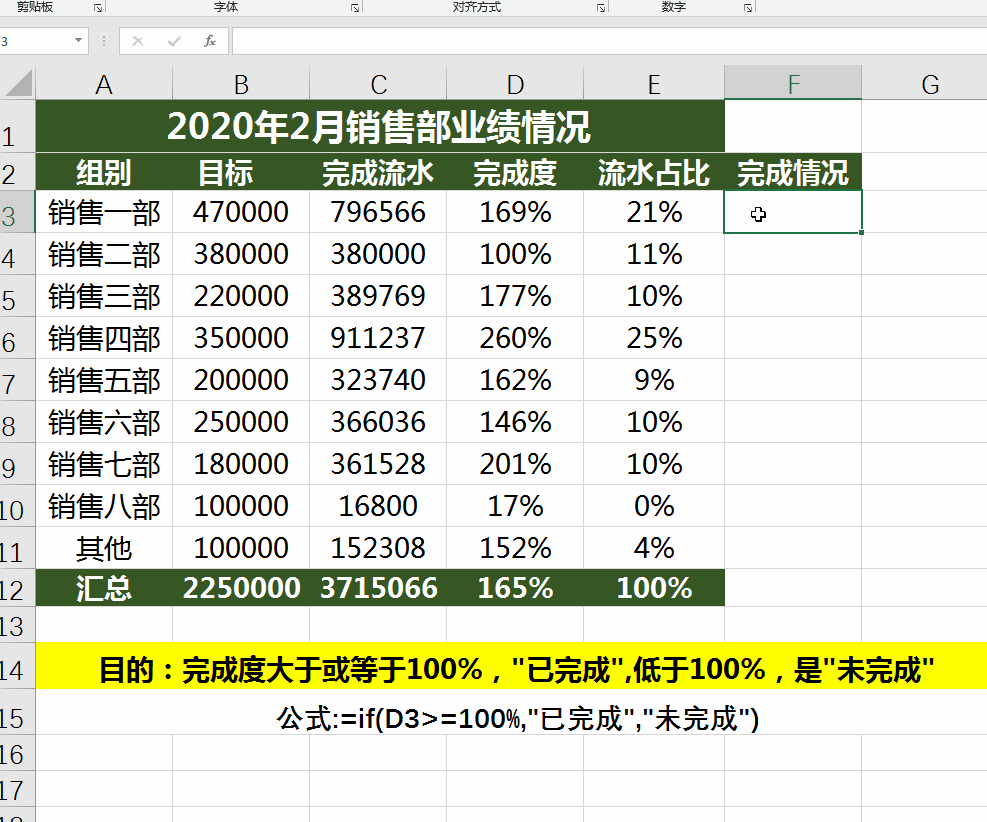Click the 完成度 header cell
This screenshot has height=822, width=987.
click(x=516, y=172)
